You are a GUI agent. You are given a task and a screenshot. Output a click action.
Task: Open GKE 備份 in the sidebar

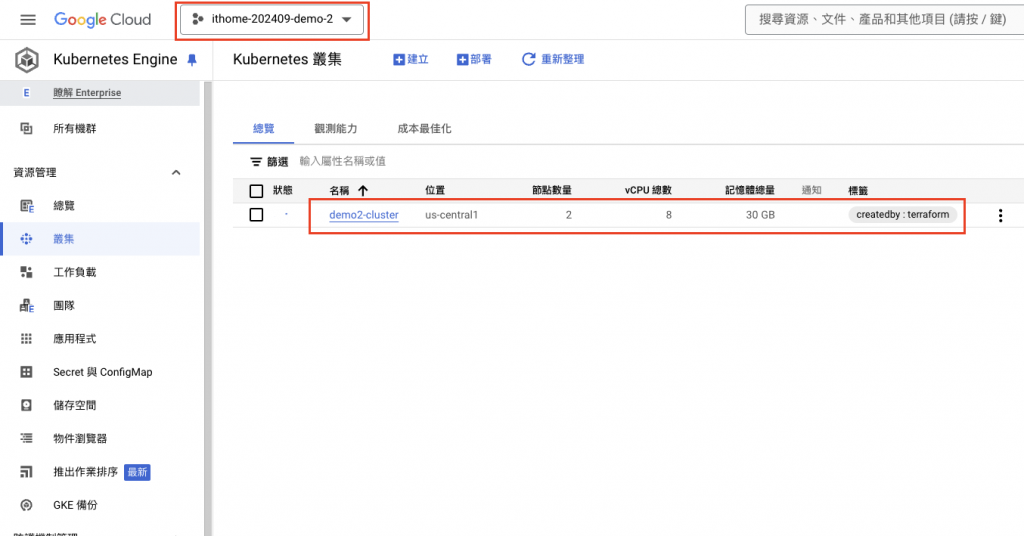75,505
